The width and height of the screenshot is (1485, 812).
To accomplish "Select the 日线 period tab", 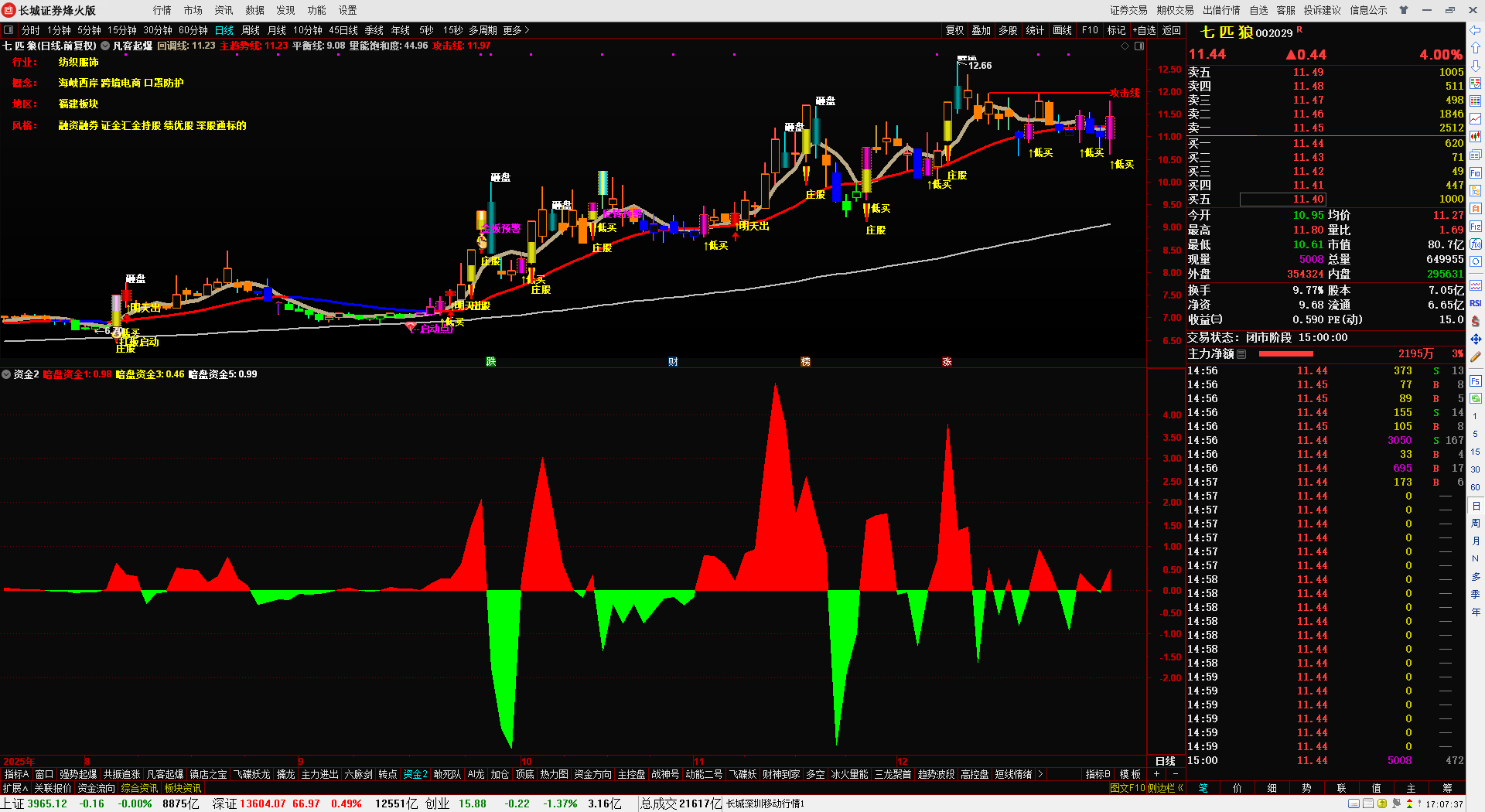I will click(x=224, y=30).
